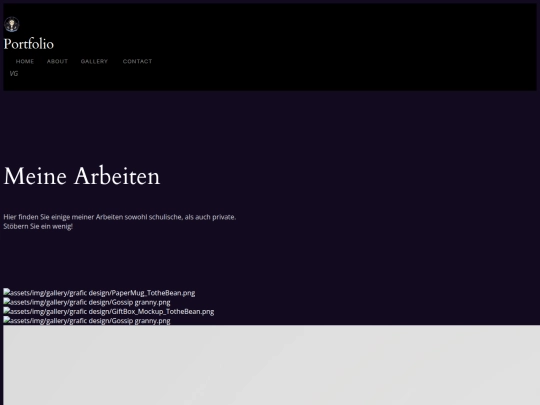The height and width of the screenshot is (405, 540).
Task: Open the CONTACT menu item
Action: coord(137,61)
